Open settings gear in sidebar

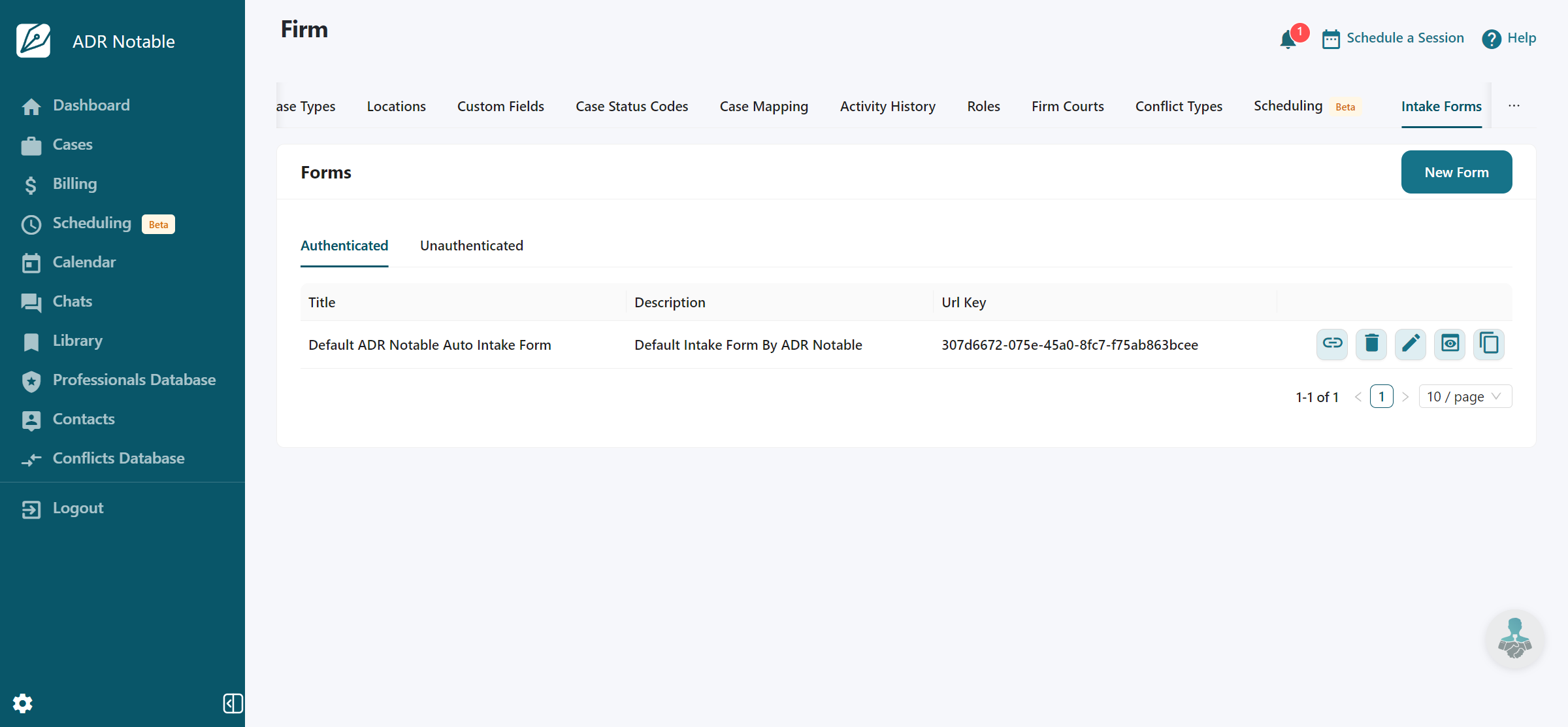22,703
